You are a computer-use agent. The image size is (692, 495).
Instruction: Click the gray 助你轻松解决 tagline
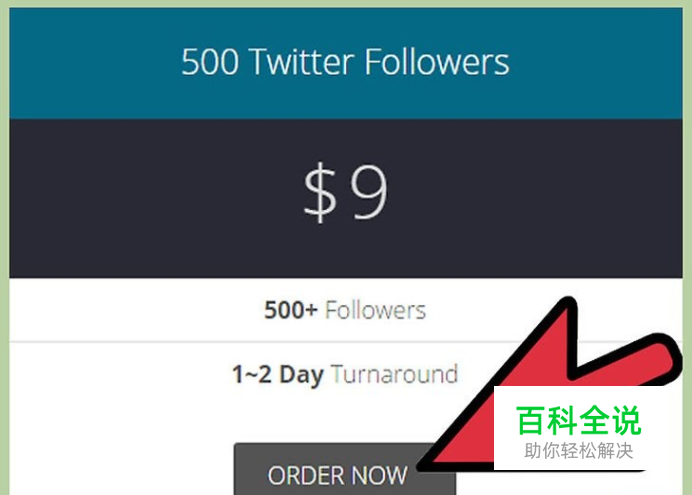579,451
